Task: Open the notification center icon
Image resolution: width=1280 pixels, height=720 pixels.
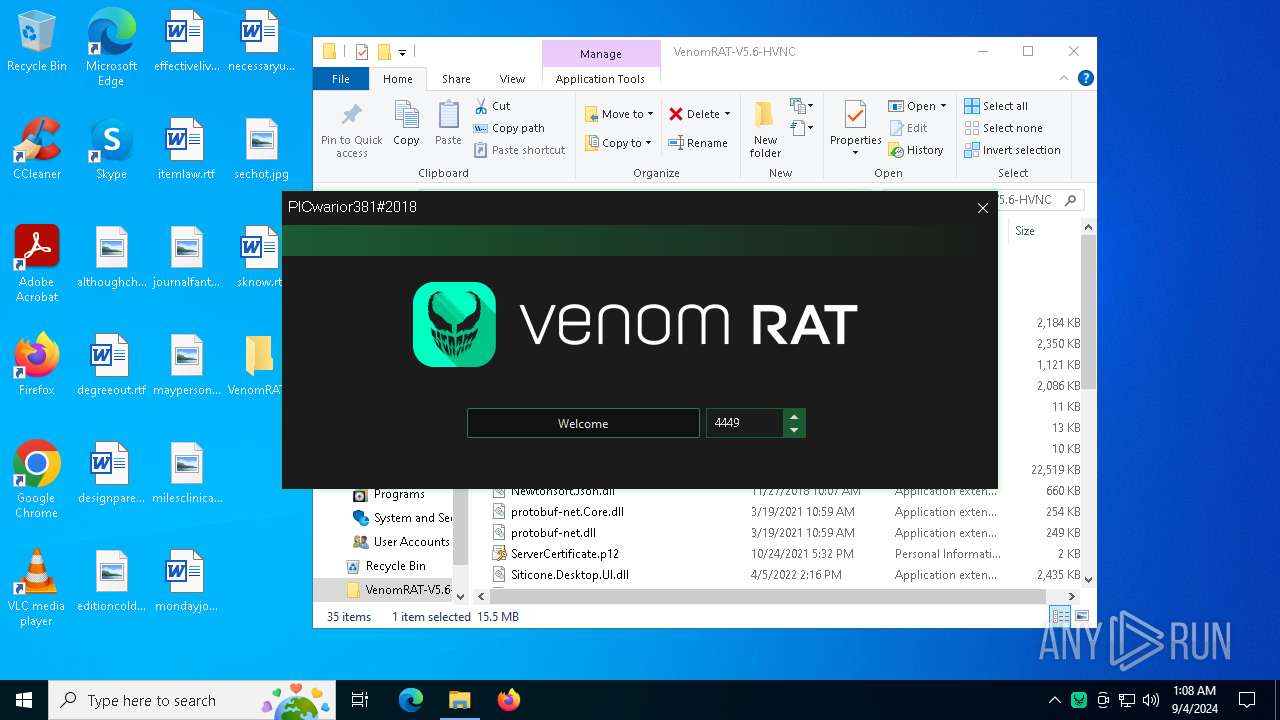Action: (1246, 700)
